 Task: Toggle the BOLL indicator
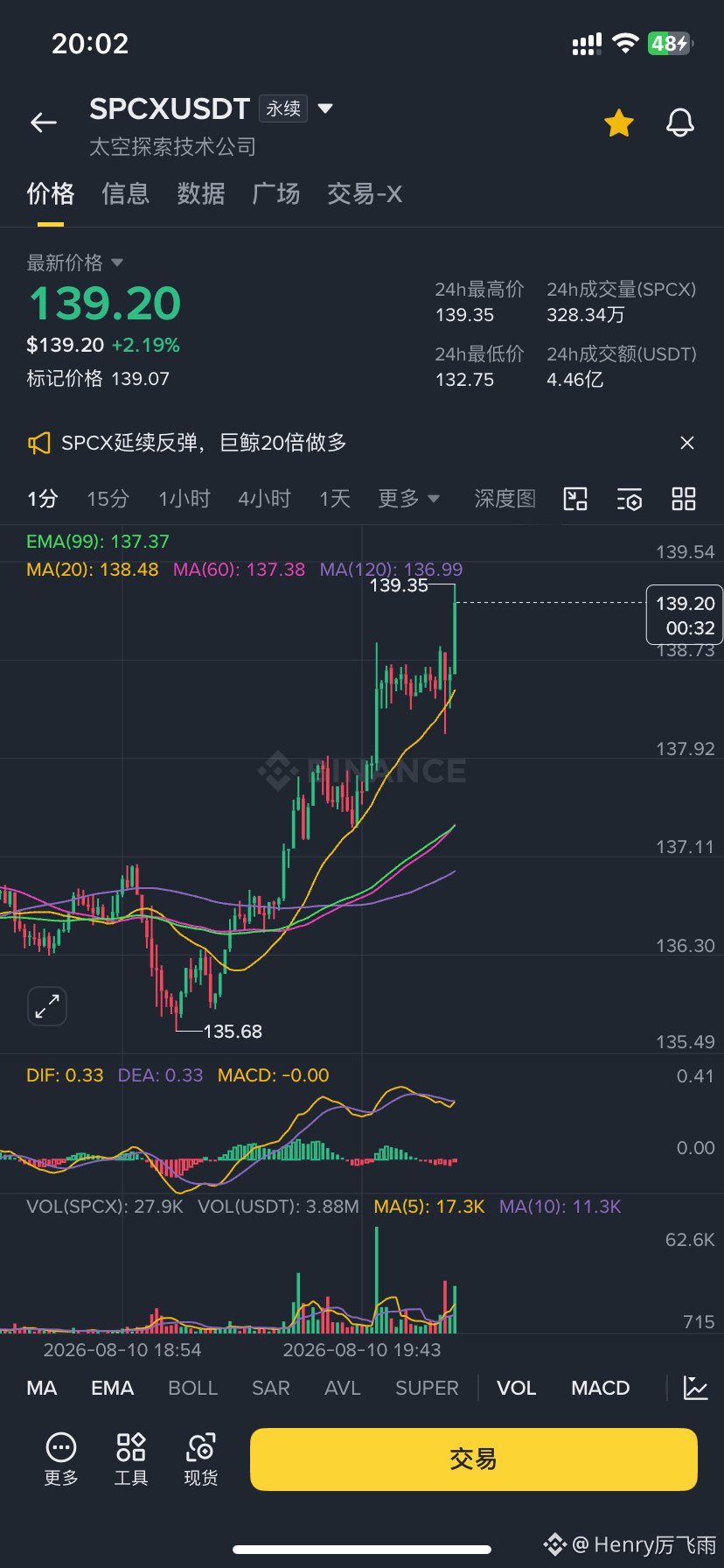point(192,1389)
